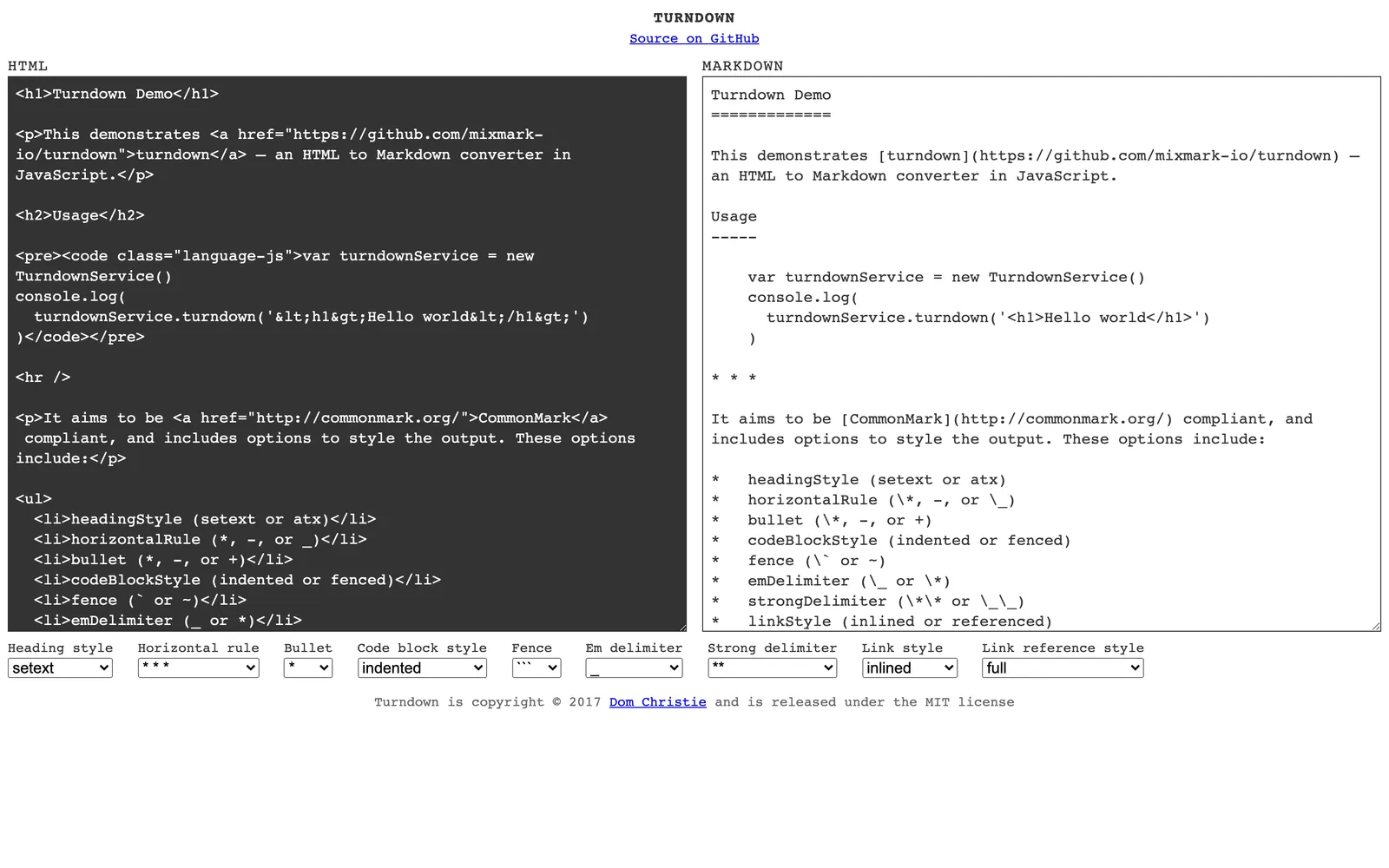Place cursor on "<h1>Turndown Demo</h1>" in HTML pane
The height and width of the screenshot is (868, 1389).
[x=117, y=94]
